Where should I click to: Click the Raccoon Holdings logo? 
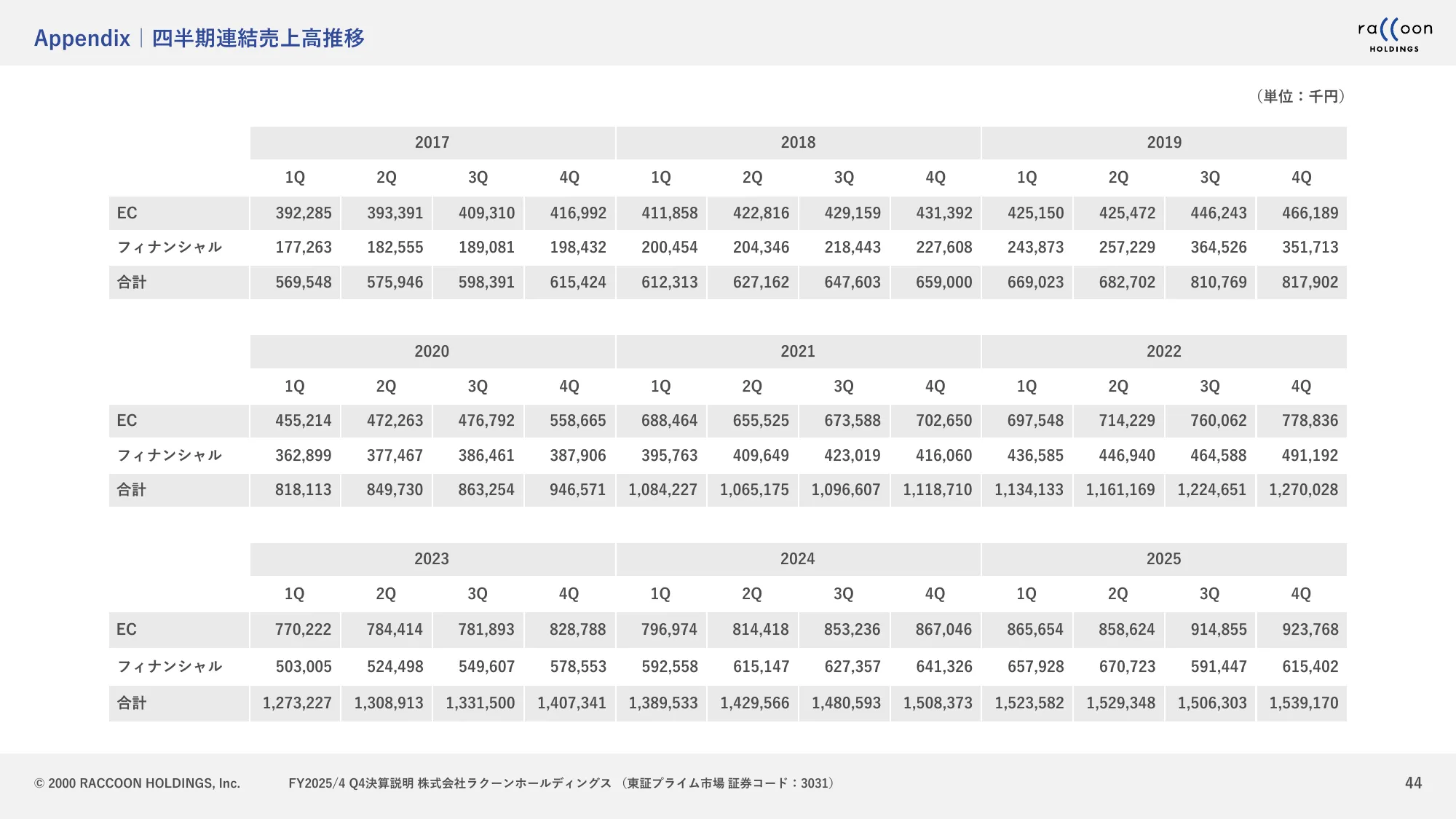1394,36
